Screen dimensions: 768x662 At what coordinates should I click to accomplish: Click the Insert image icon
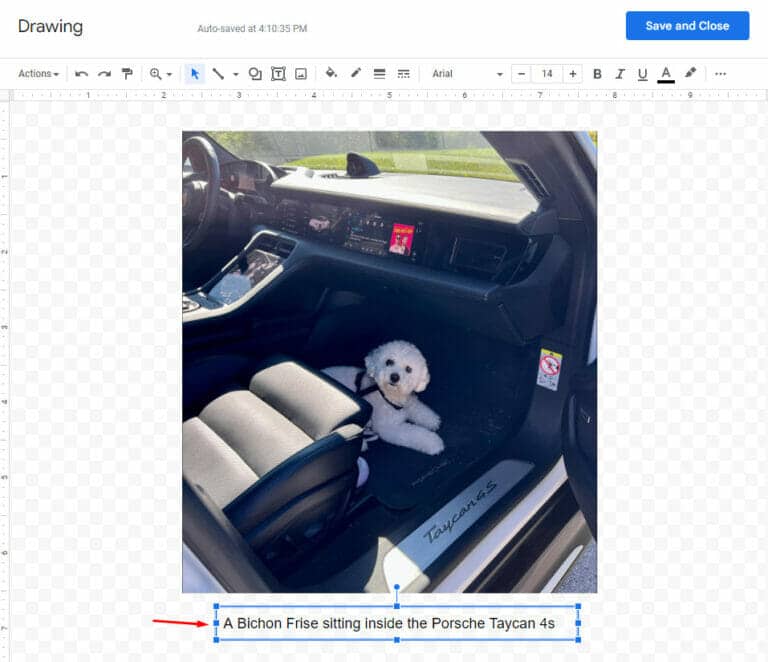(300, 74)
